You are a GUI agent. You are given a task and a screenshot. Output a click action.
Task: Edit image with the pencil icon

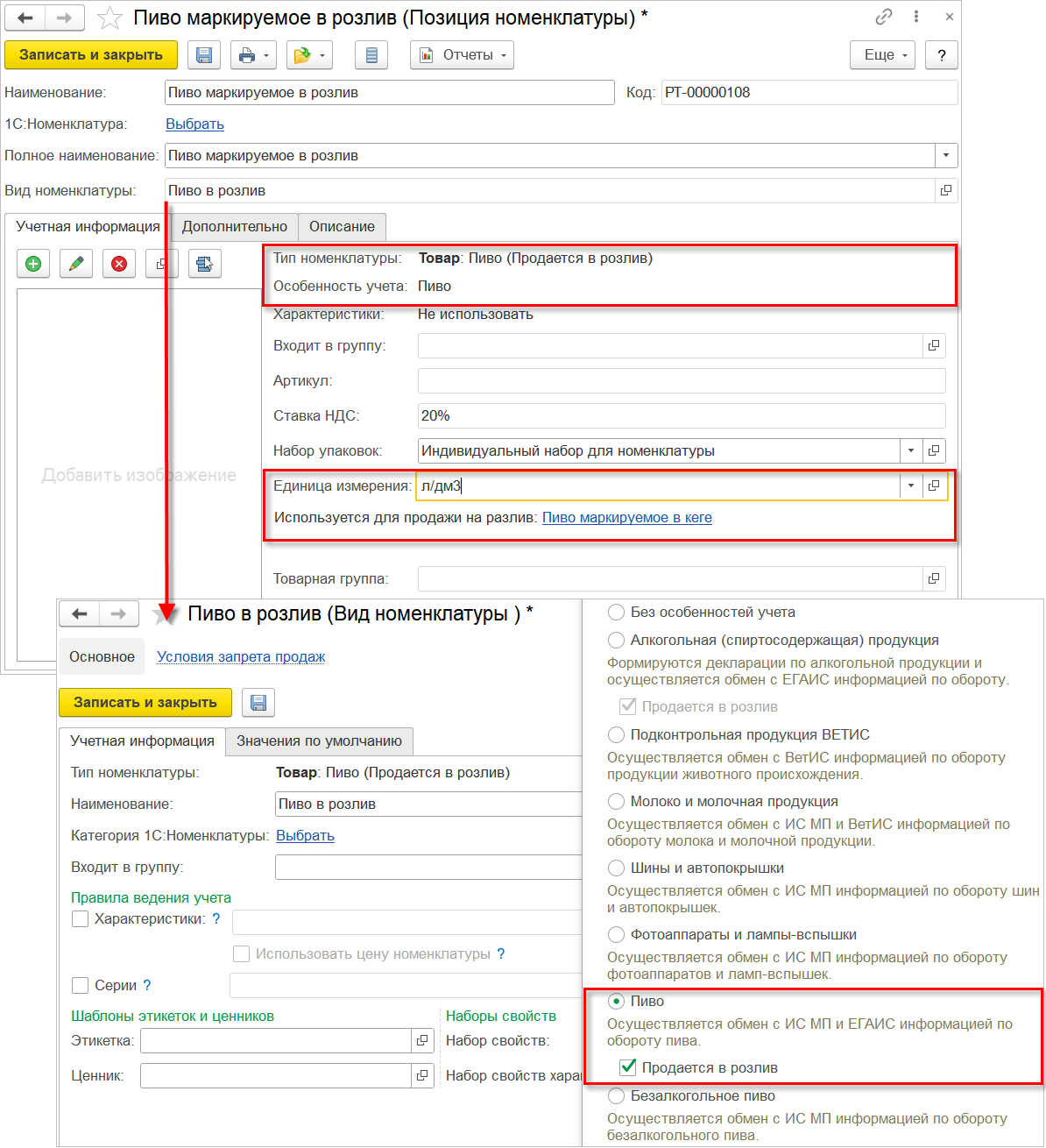[x=76, y=263]
